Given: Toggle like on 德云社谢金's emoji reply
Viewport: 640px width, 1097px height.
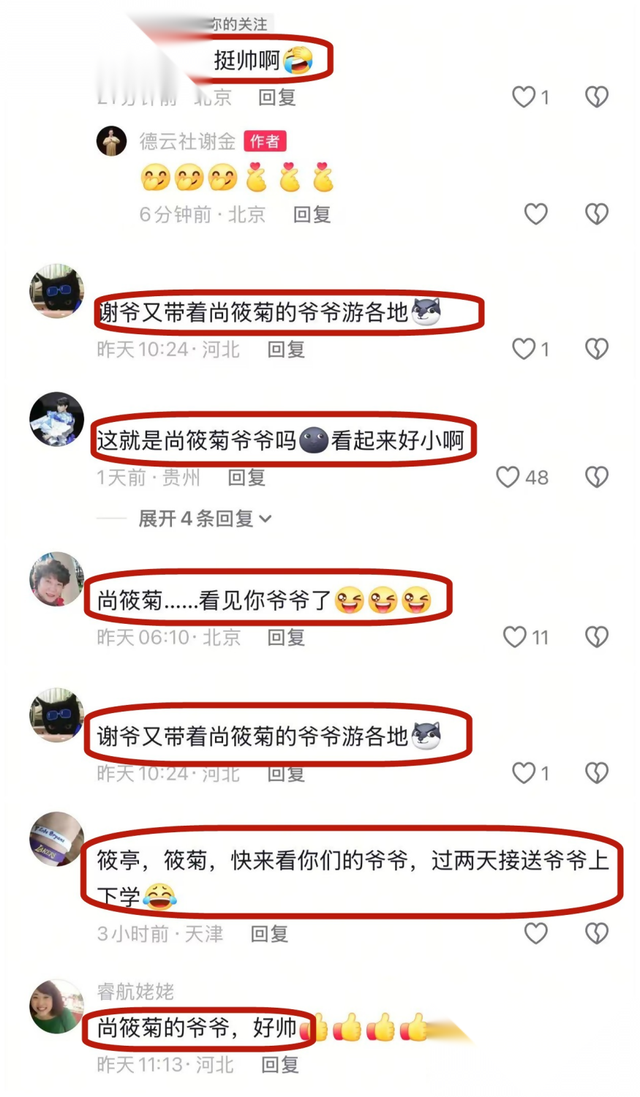Looking at the screenshot, I should [x=536, y=213].
